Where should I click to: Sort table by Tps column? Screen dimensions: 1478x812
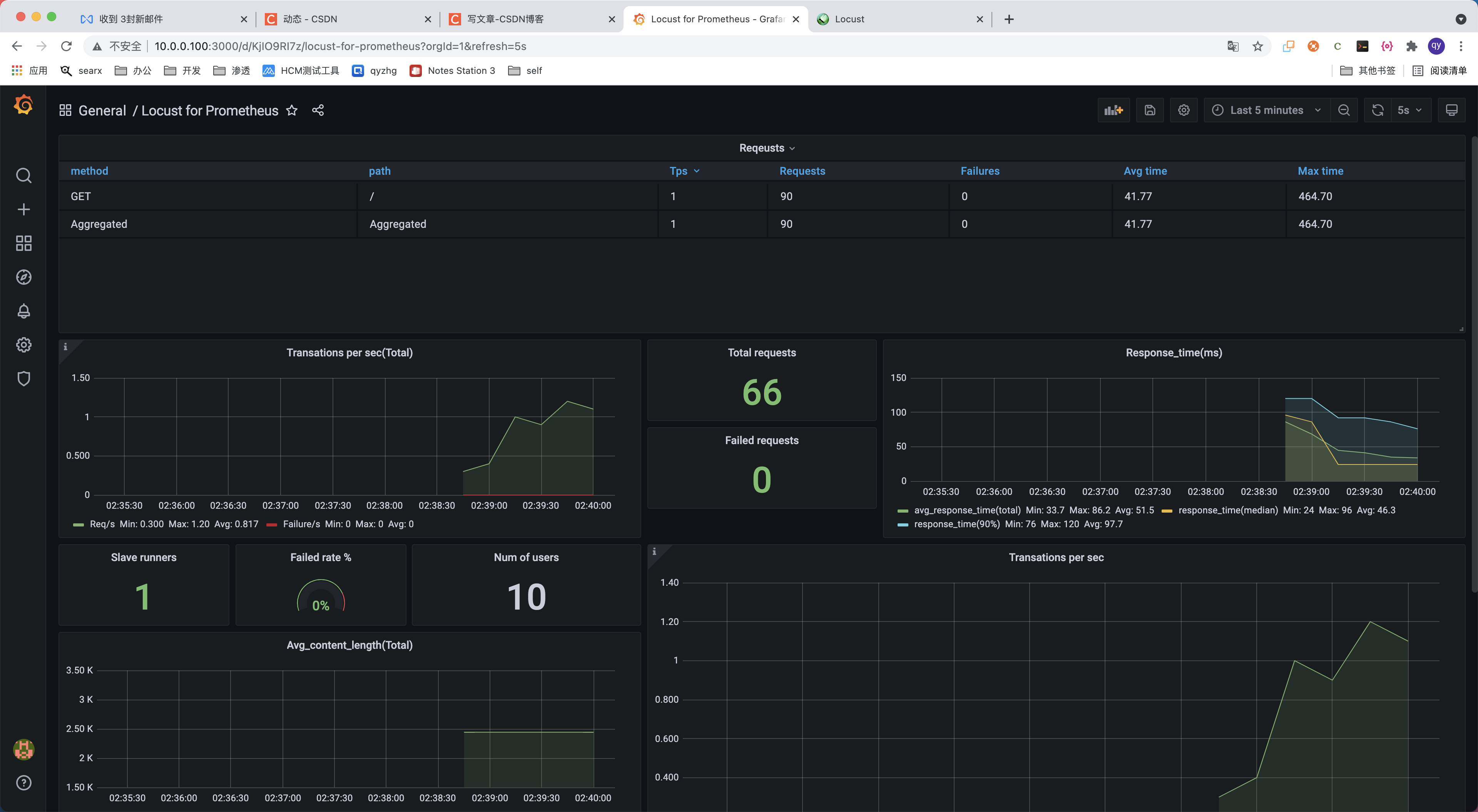pos(684,171)
